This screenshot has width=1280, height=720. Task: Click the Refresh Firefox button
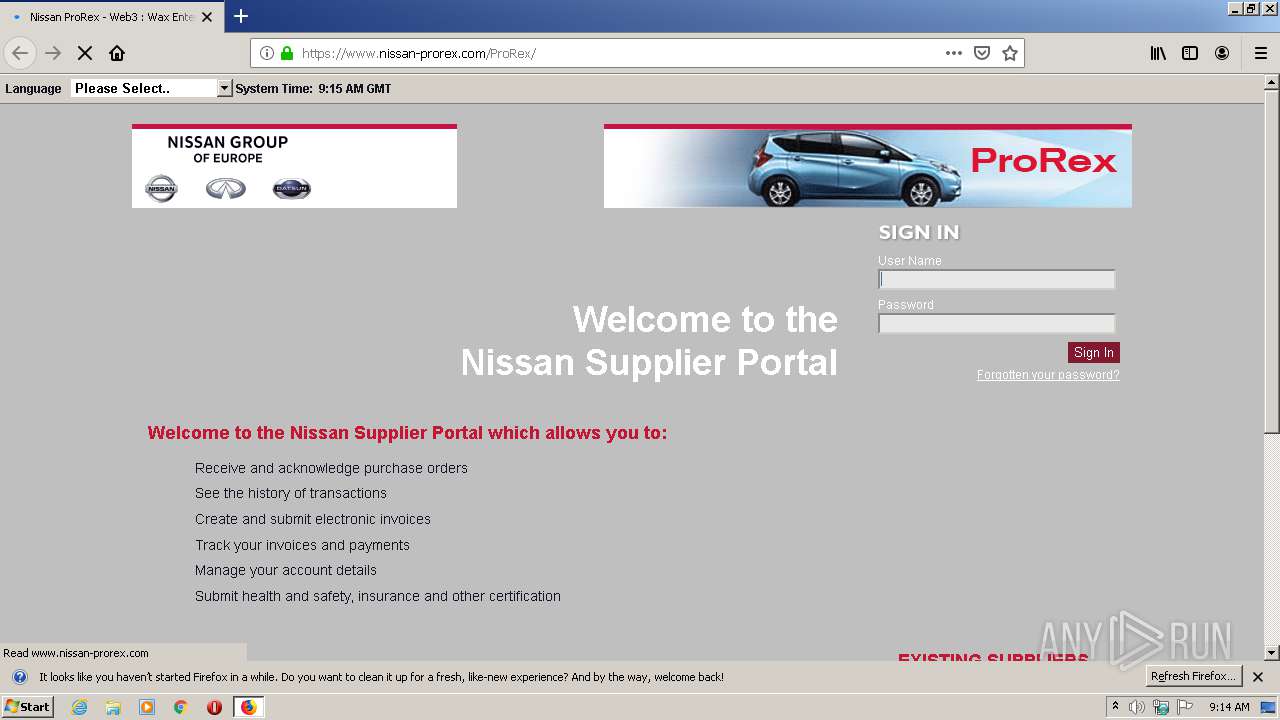click(x=1193, y=677)
